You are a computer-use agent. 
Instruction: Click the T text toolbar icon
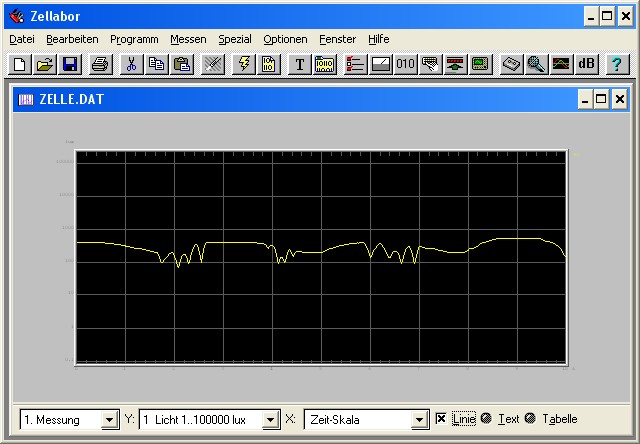(x=299, y=64)
